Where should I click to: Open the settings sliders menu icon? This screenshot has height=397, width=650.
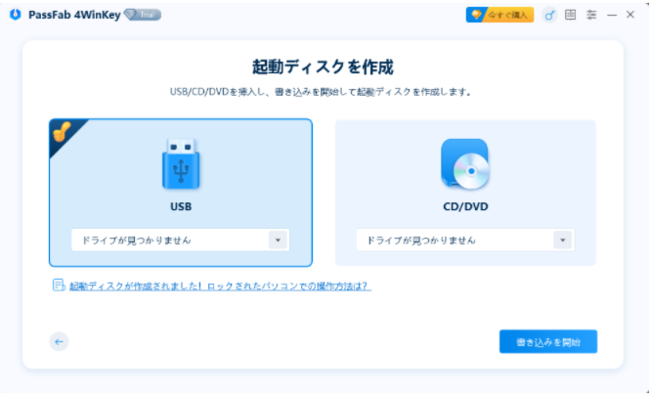coord(592,15)
